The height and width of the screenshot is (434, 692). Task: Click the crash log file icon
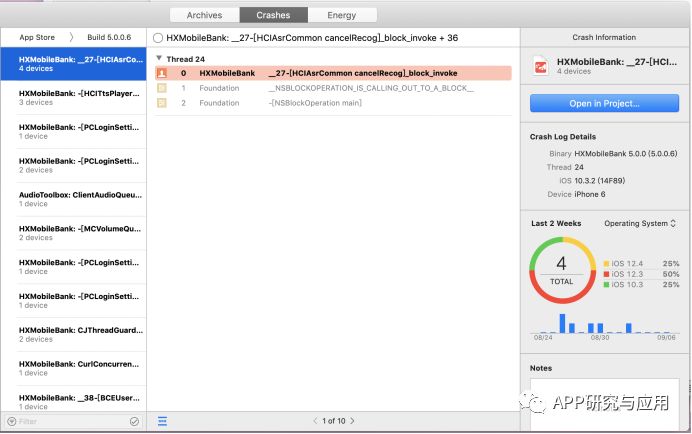point(541,66)
